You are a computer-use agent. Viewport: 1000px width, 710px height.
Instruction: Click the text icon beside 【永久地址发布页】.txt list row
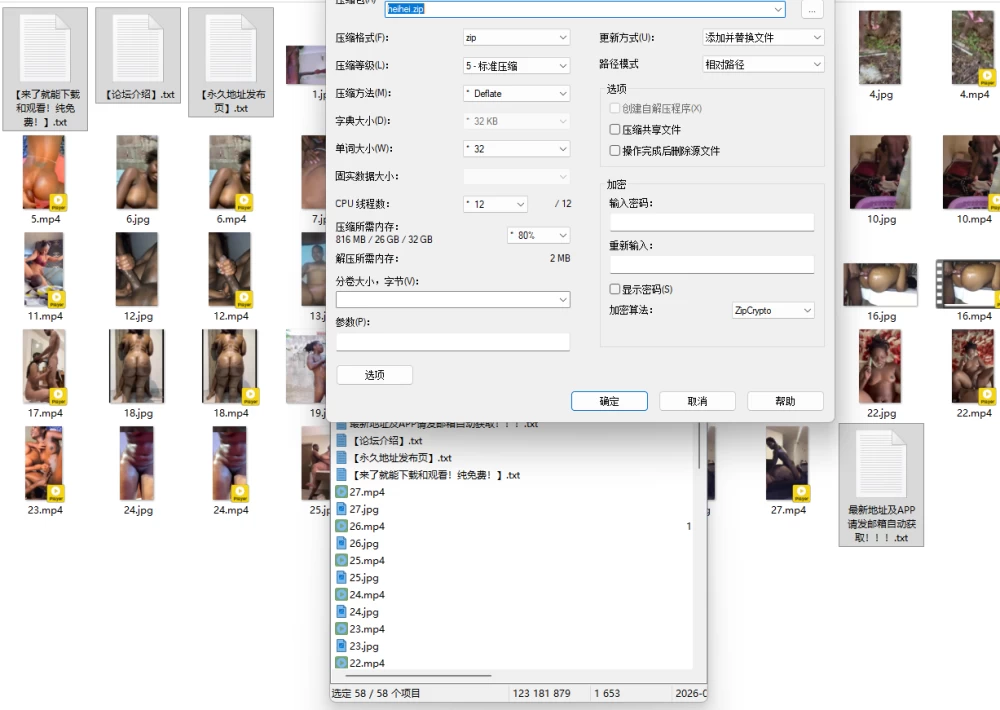point(341,458)
